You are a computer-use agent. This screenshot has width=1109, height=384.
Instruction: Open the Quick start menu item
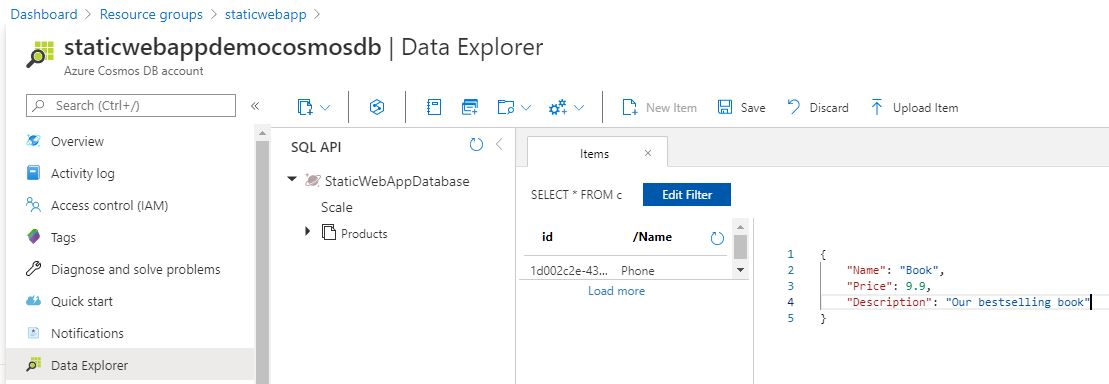(x=82, y=301)
